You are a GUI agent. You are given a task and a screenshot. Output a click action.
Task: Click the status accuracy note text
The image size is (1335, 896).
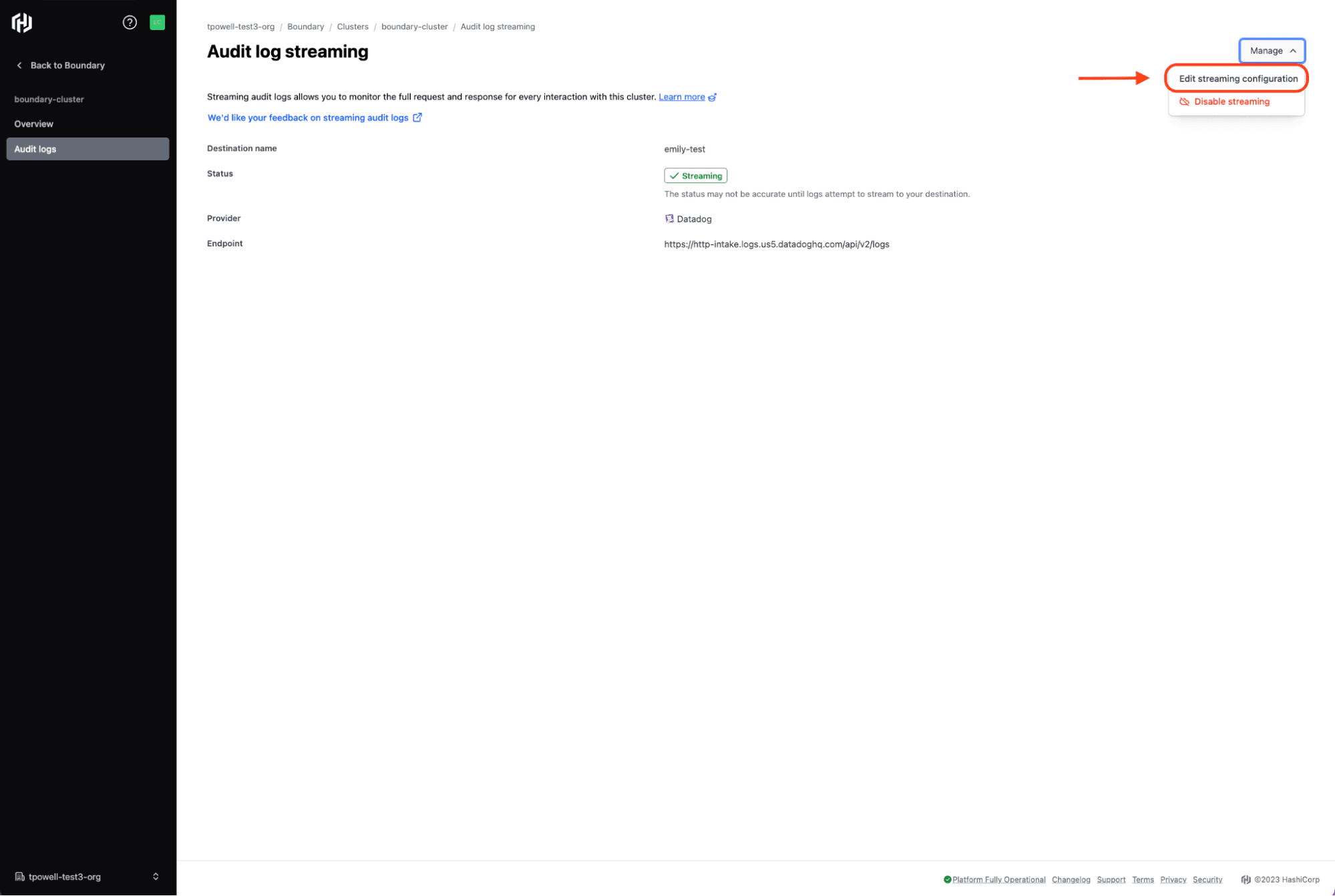817,194
